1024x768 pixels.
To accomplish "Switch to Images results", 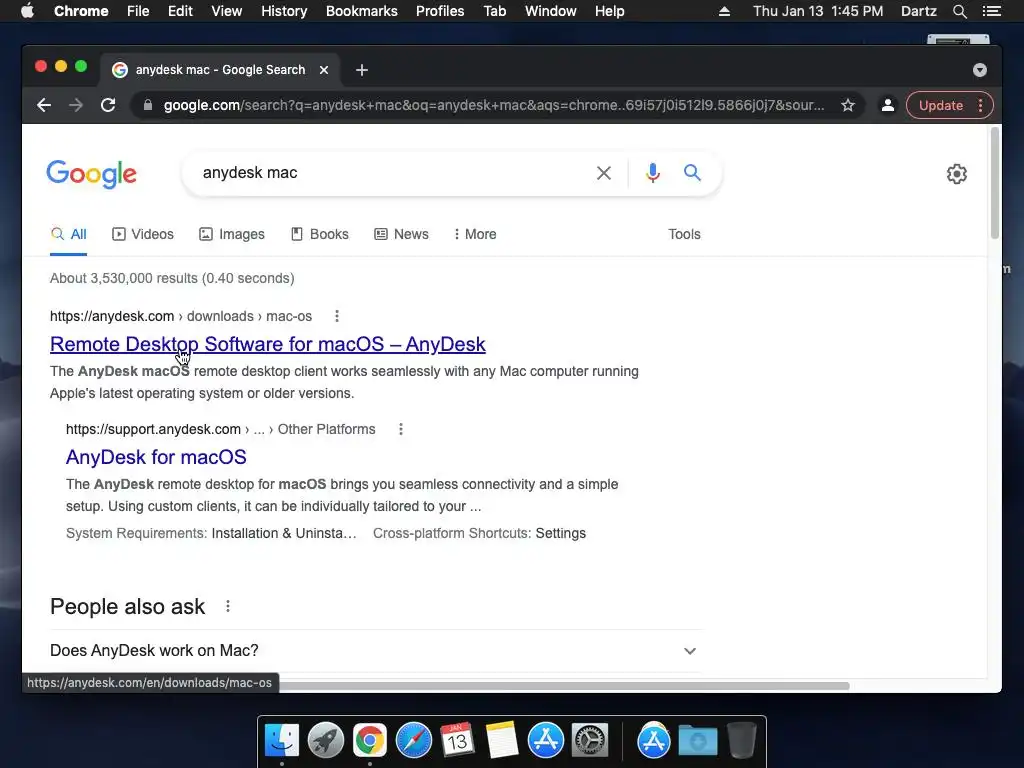I will [x=232, y=234].
